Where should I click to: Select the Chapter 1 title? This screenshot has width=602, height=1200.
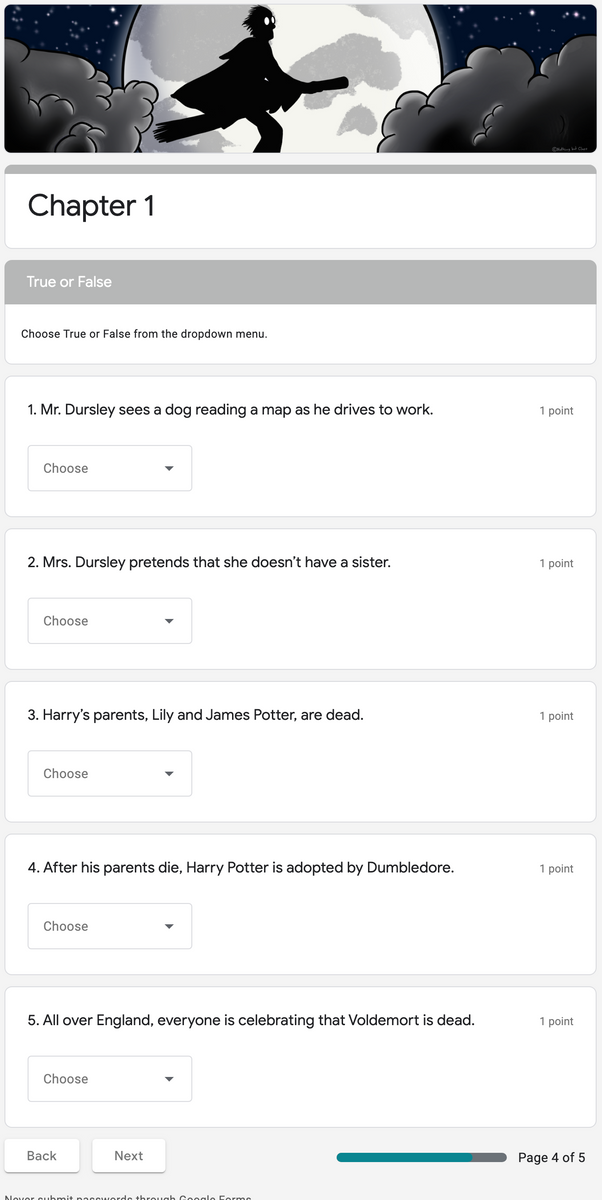(91, 206)
